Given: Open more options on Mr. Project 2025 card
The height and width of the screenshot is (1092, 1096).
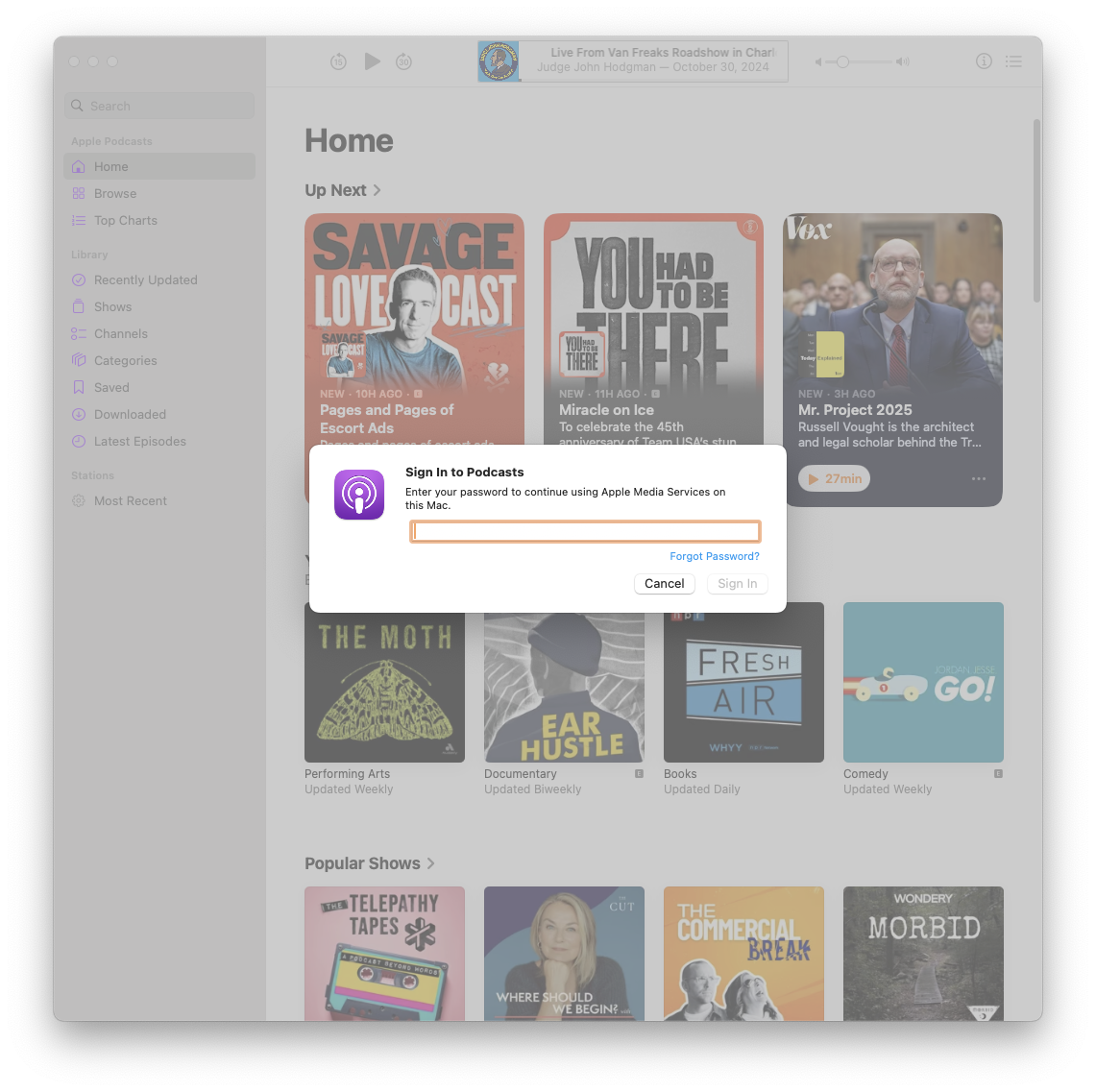Looking at the screenshot, I should click(x=979, y=478).
